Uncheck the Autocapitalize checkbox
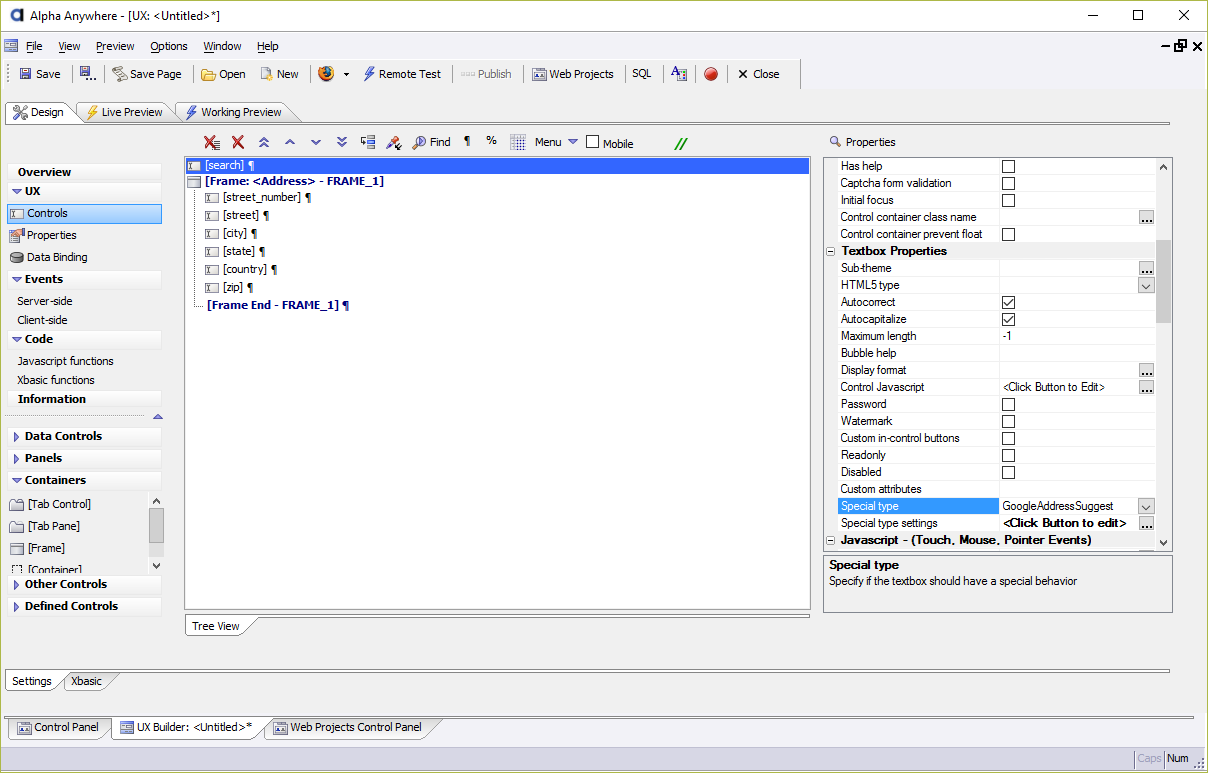 tap(1008, 320)
